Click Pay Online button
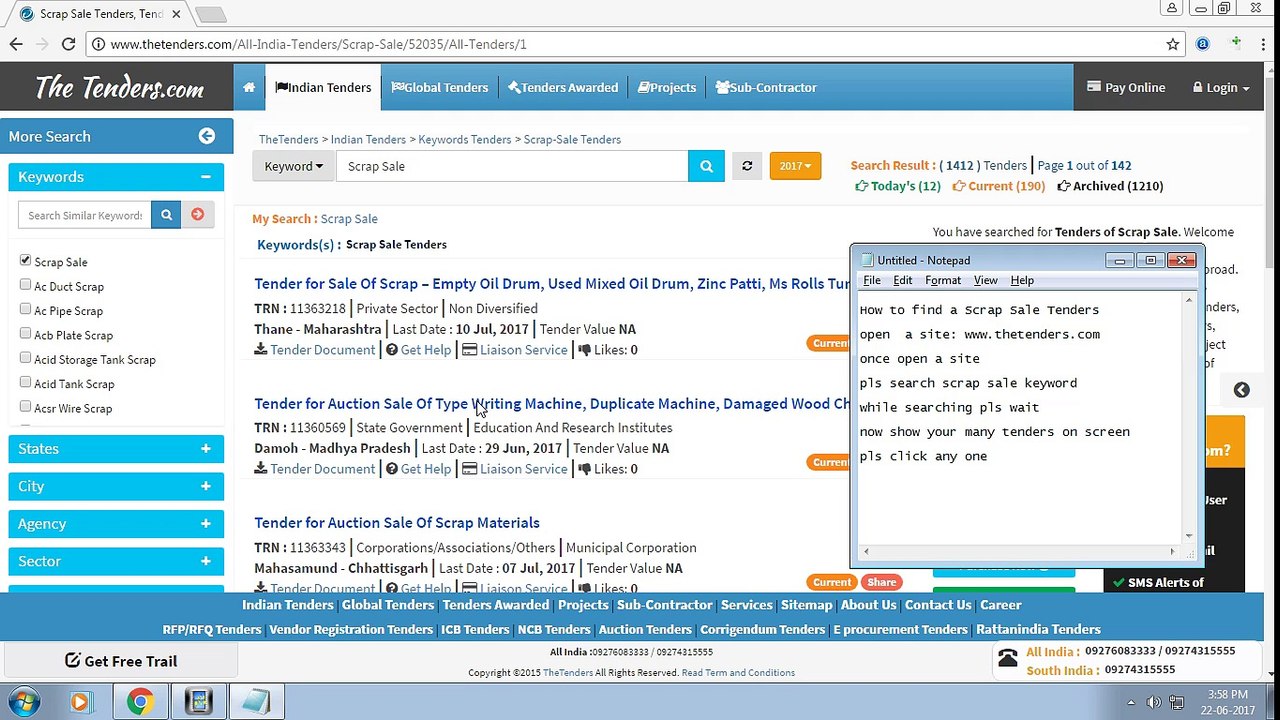This screenshot has width=1280, height=720. point(1126,87)
